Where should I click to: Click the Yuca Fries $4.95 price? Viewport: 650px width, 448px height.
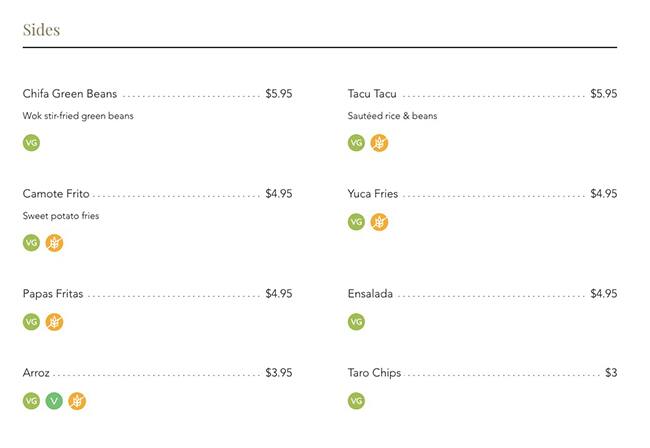(x=603, y=194)
